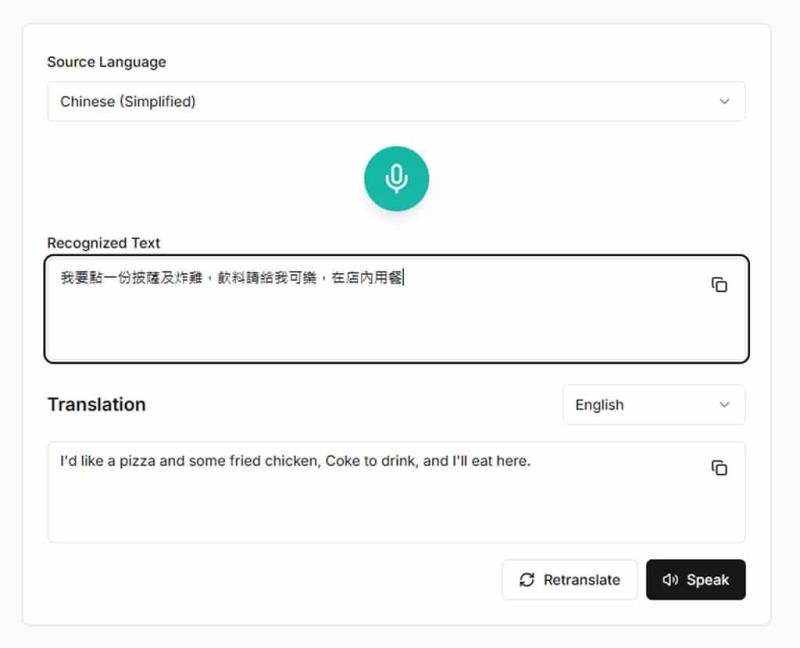800x648 pixels.
Task: Start recording with the microphone button
Action: pyautogui.click(x=396, y=179)
